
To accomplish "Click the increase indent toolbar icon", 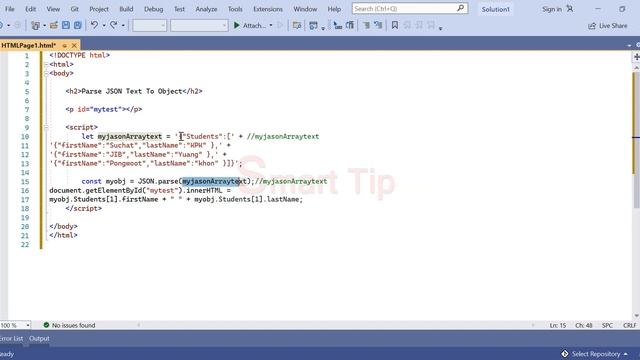I will click(350, 26).
